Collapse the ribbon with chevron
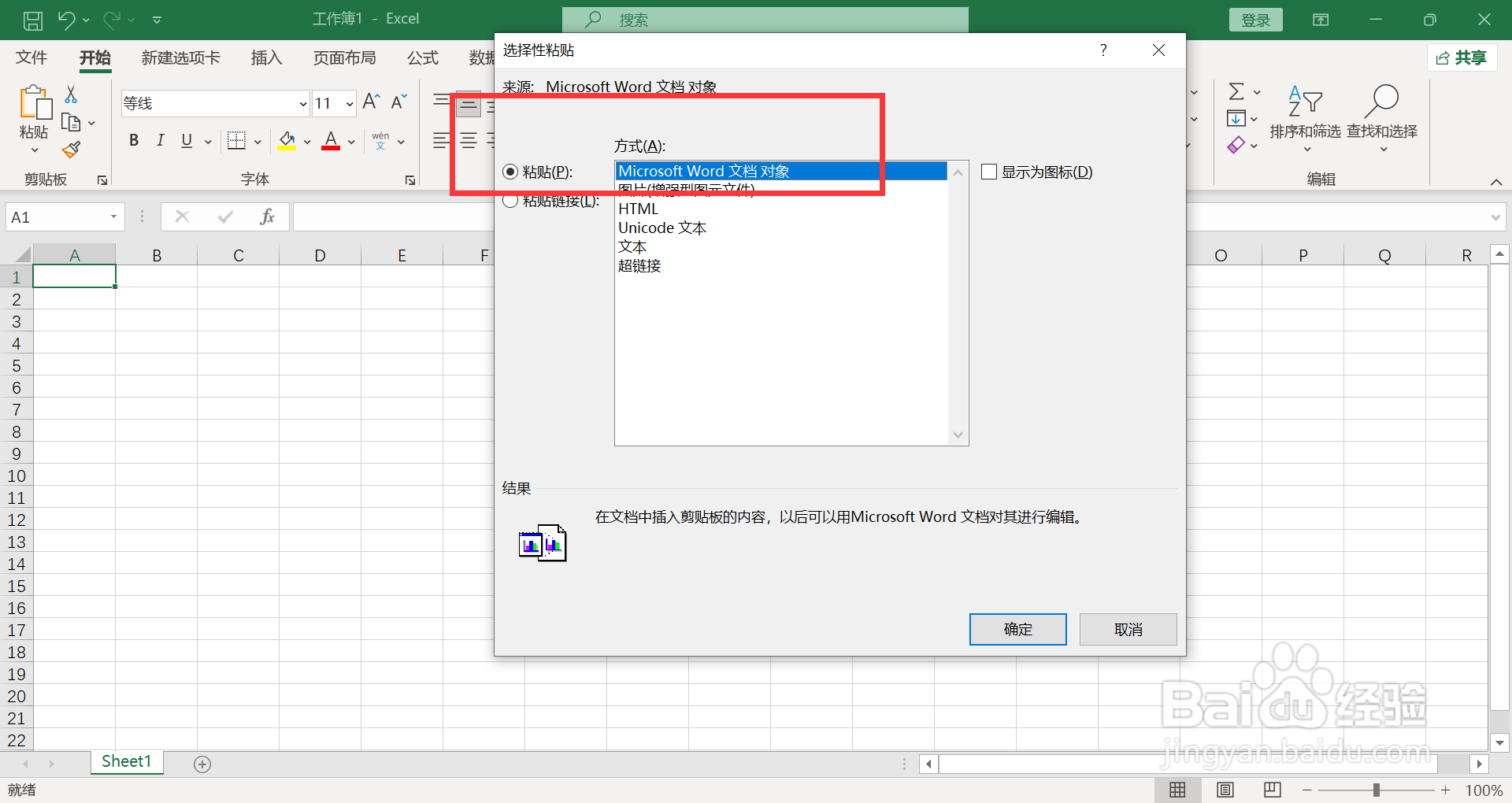This screenshot has height=803, width=1512. (1495, 182)
